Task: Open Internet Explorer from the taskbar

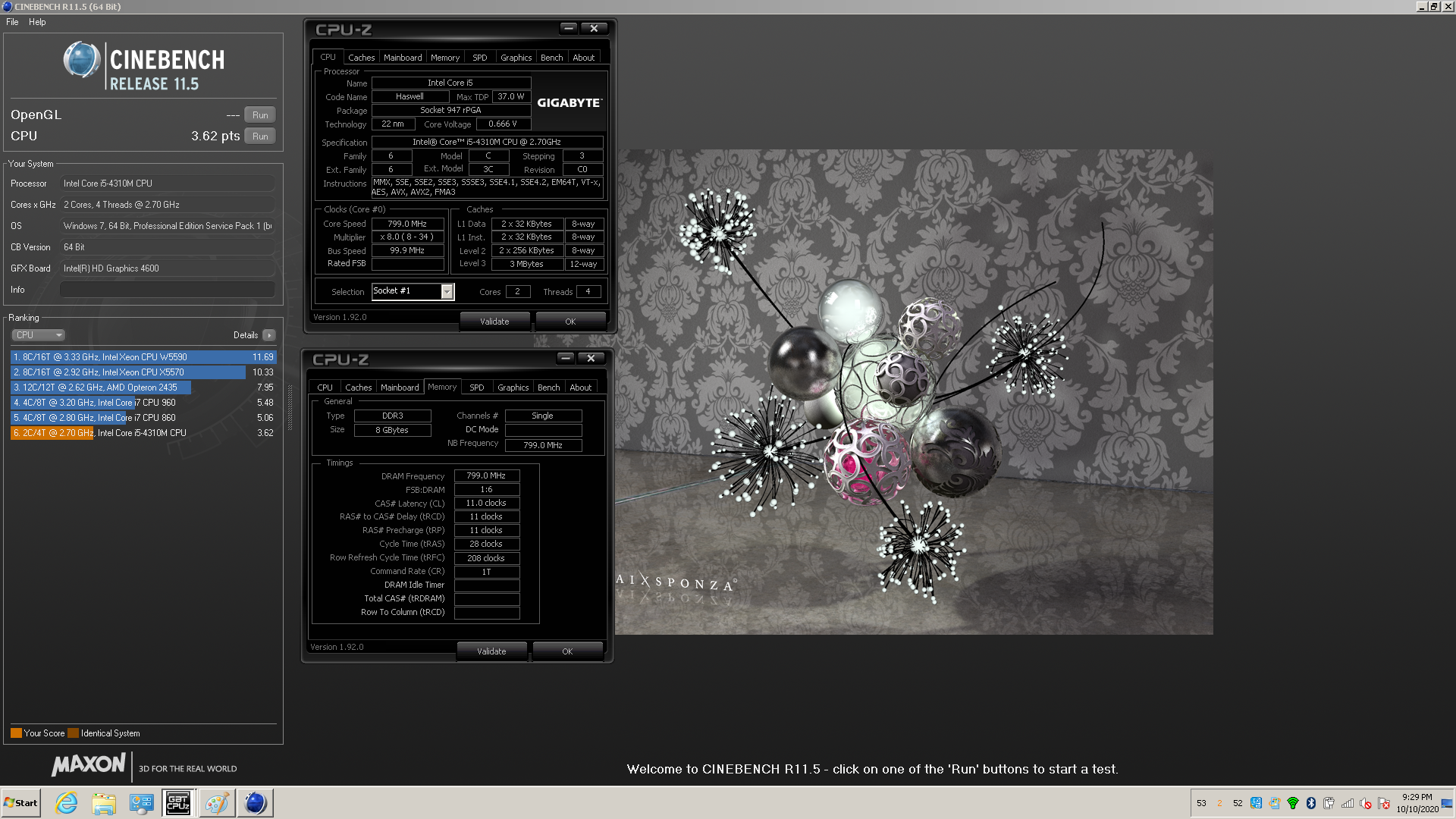Action: pyautogui.click(x=67, y=803)
